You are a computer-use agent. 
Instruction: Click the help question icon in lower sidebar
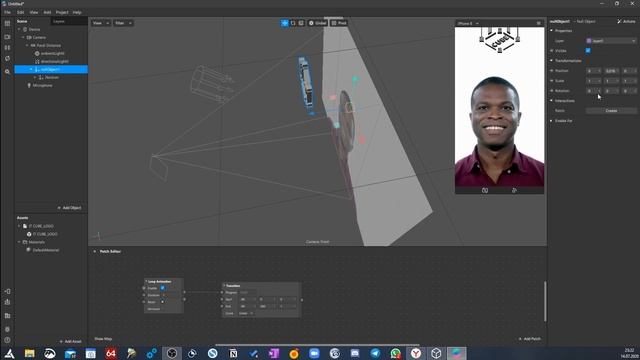7,340
